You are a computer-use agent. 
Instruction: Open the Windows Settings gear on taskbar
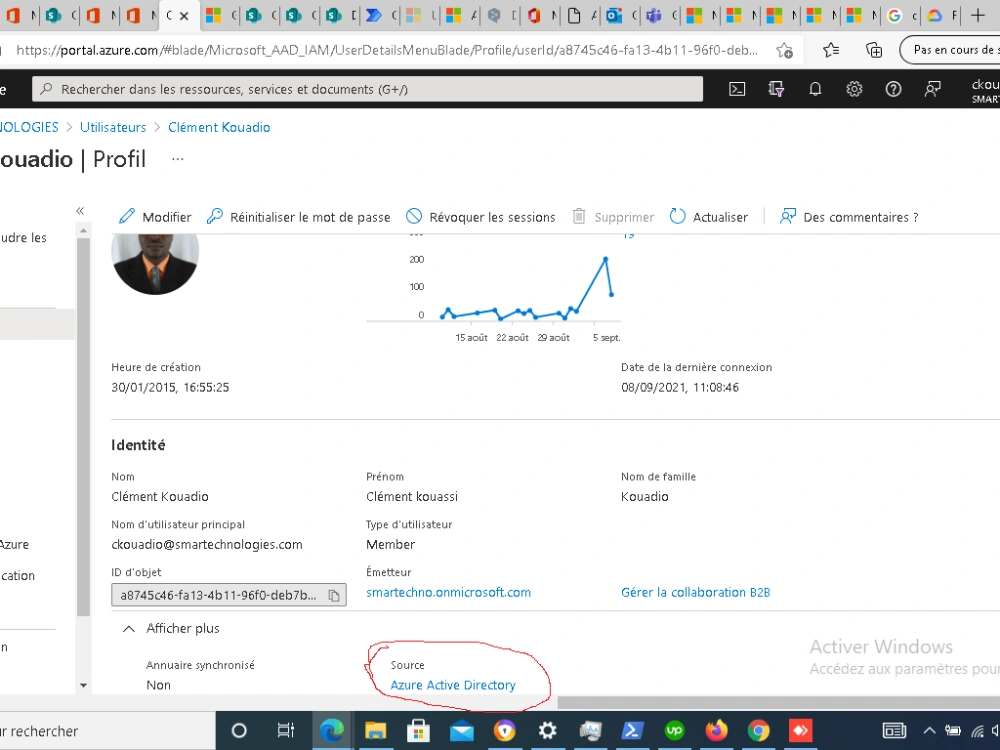tap(547, 730)
